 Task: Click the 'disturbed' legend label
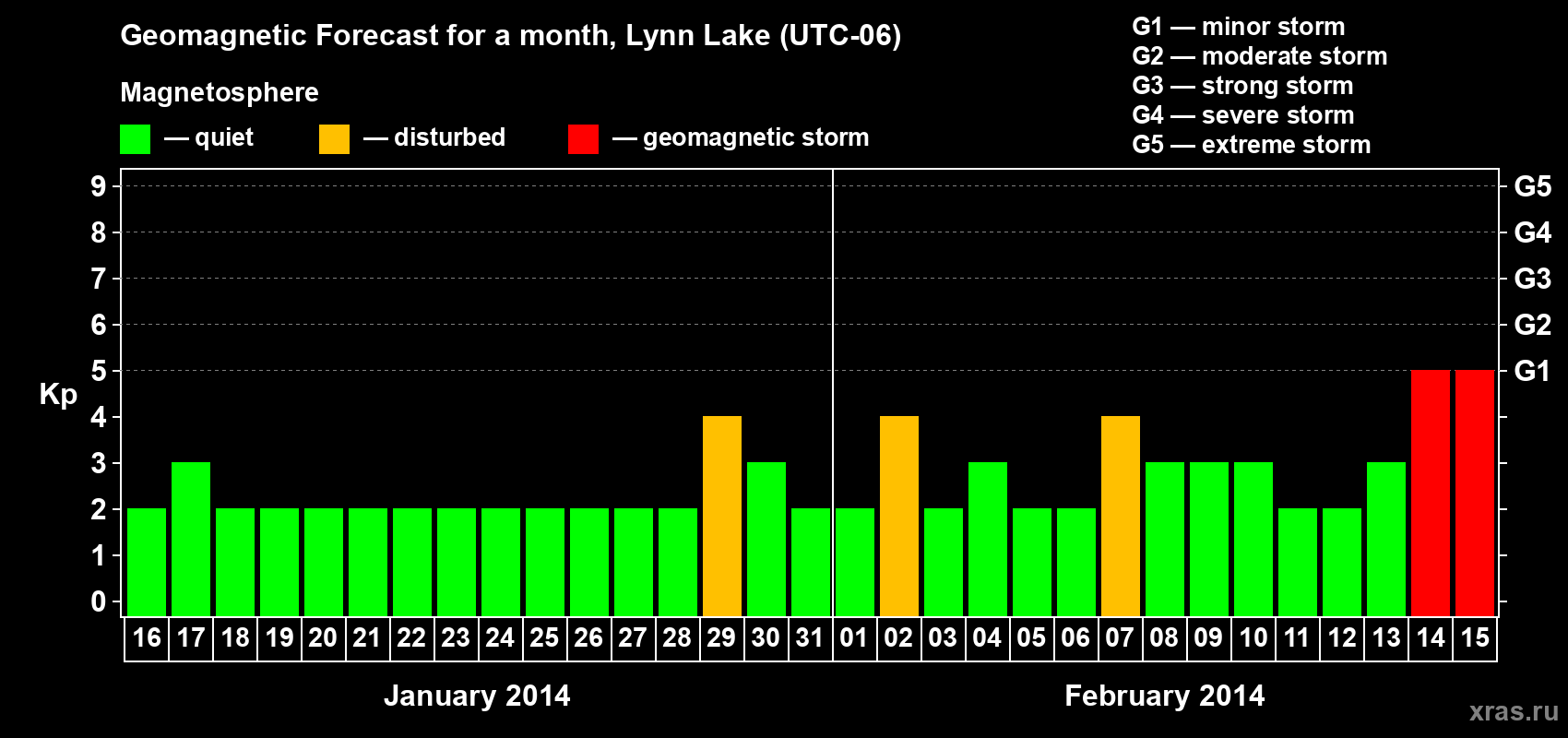[x=449, y=137]
